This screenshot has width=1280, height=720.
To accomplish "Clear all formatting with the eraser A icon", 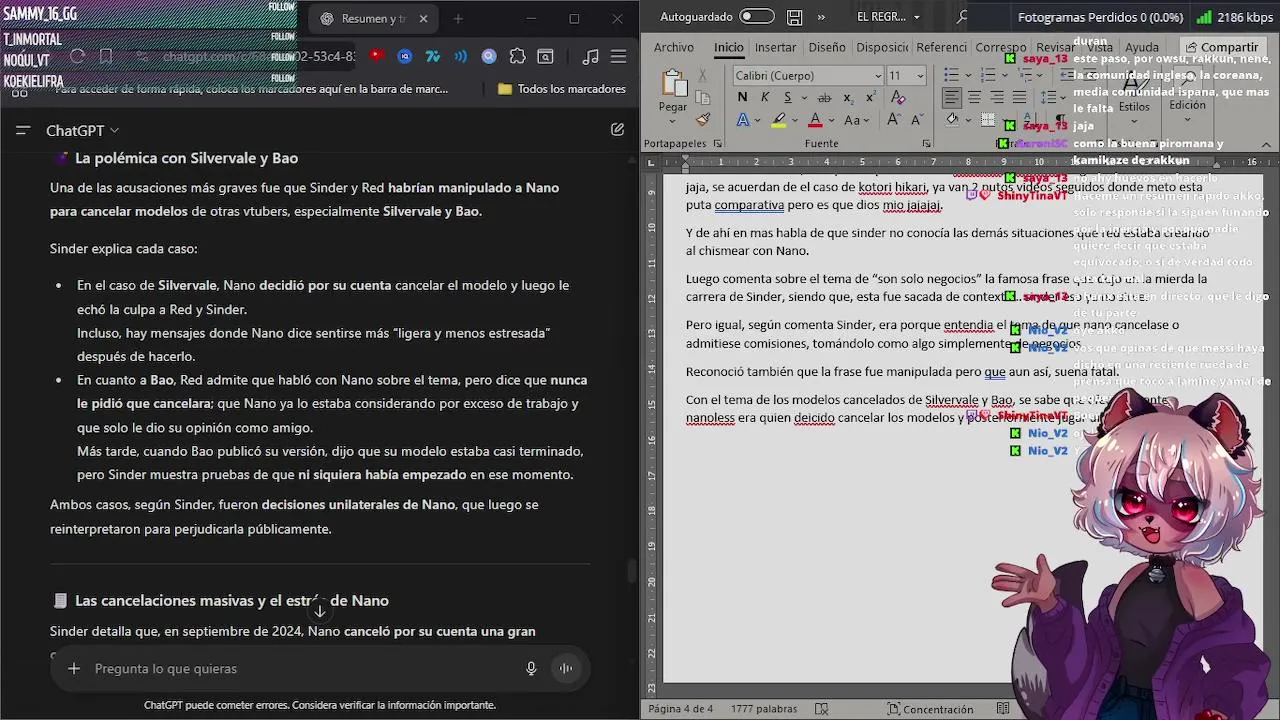I will [x=898, y=97].
